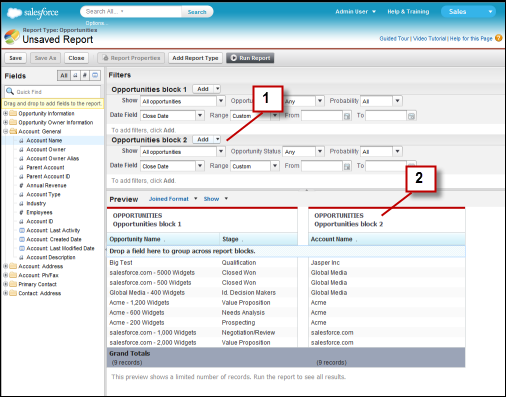Open block 1 Add filter arrow
Image resolution: width=506 pixels, height=397 pixels.
[x=217, y=89]
